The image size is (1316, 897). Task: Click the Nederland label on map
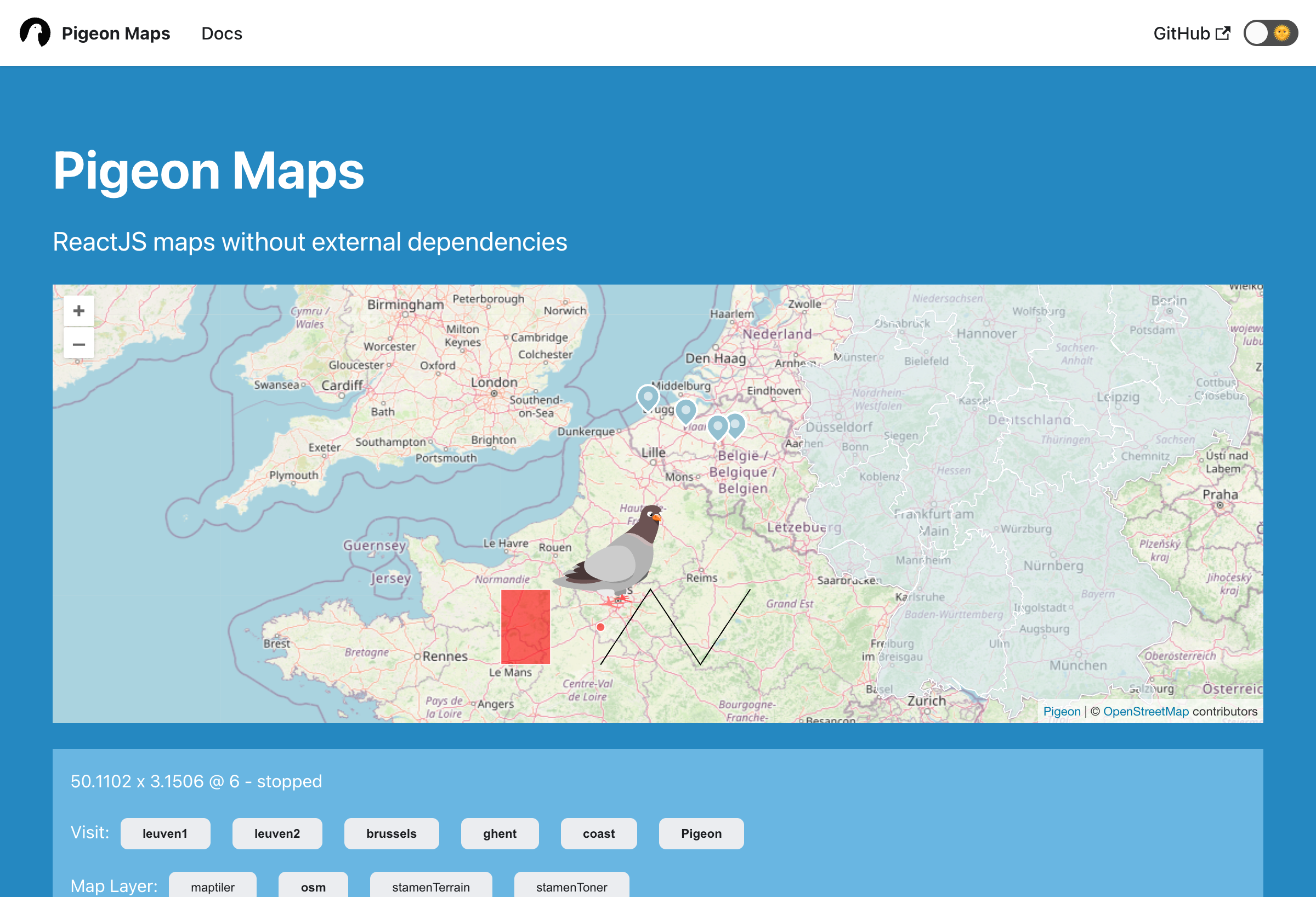click(777, 334)
